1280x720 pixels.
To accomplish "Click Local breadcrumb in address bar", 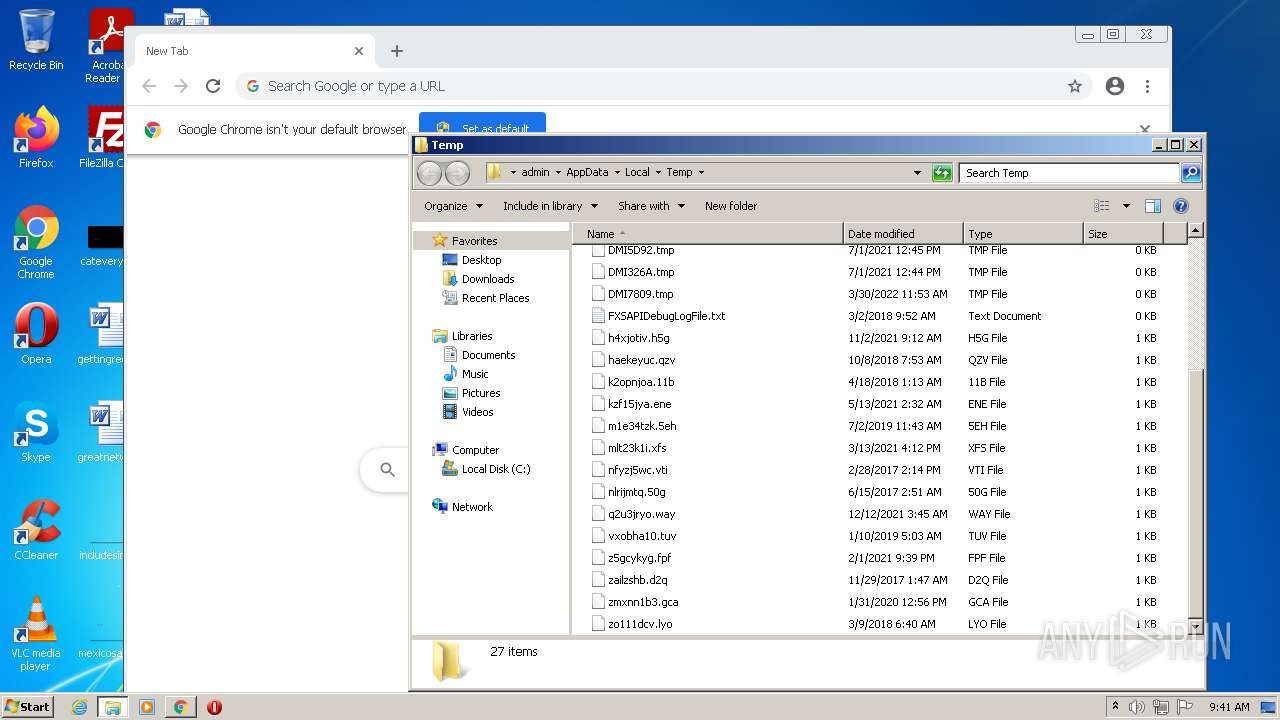I will [637, 173].
